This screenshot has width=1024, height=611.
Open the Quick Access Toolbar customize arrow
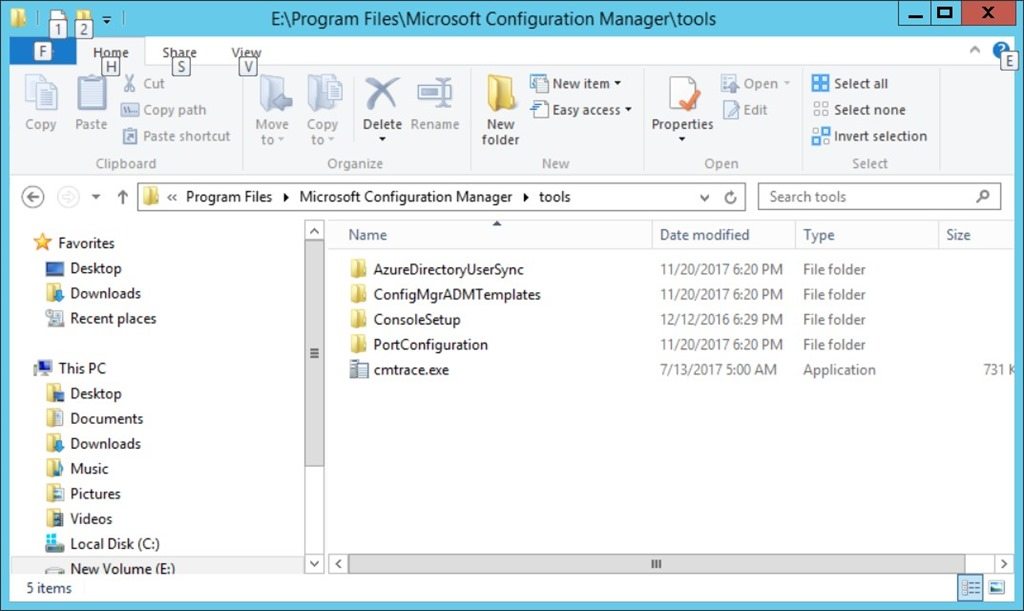106,20
